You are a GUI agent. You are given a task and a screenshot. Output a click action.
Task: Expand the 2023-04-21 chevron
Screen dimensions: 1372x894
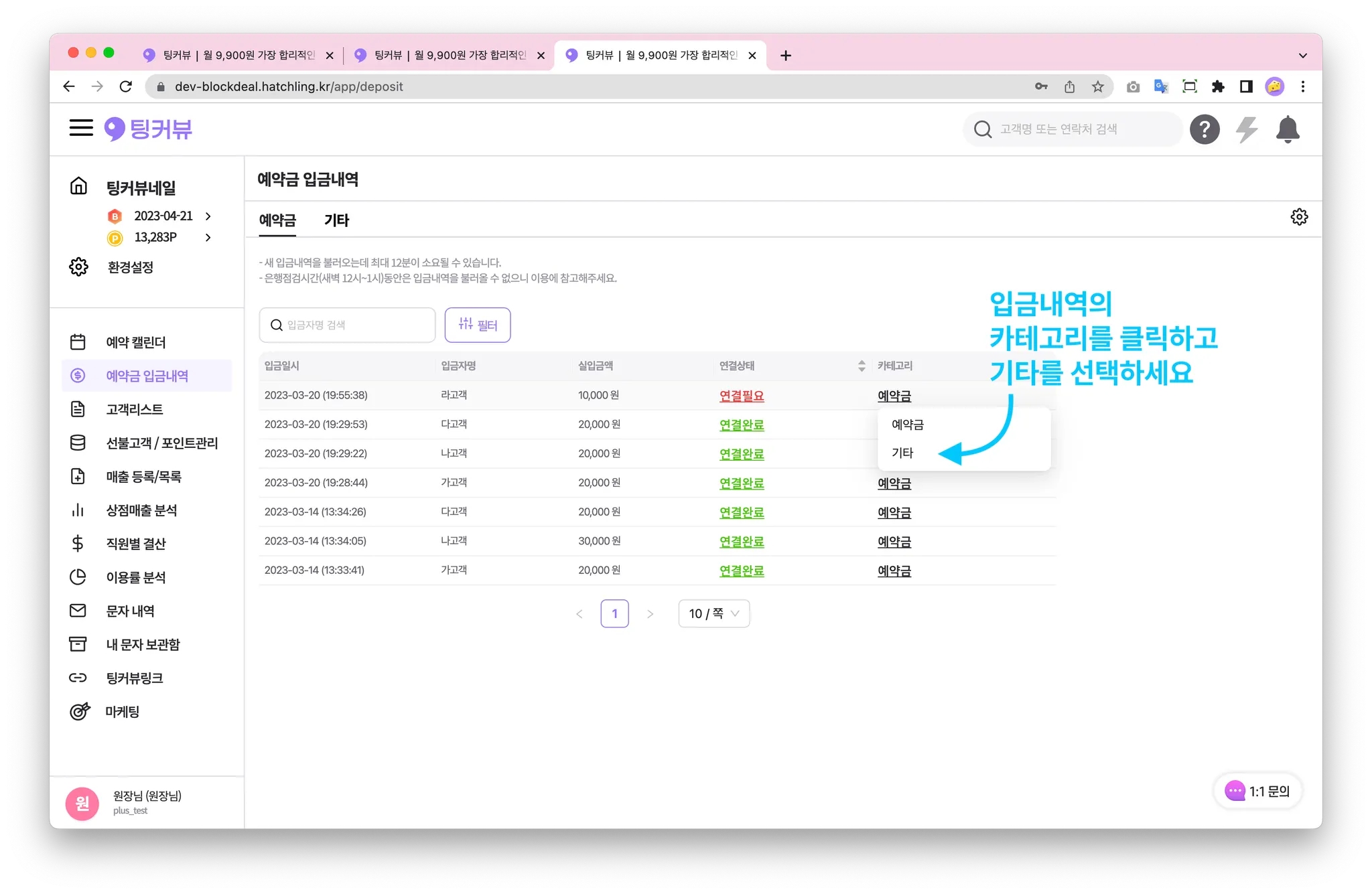[208, 216]
